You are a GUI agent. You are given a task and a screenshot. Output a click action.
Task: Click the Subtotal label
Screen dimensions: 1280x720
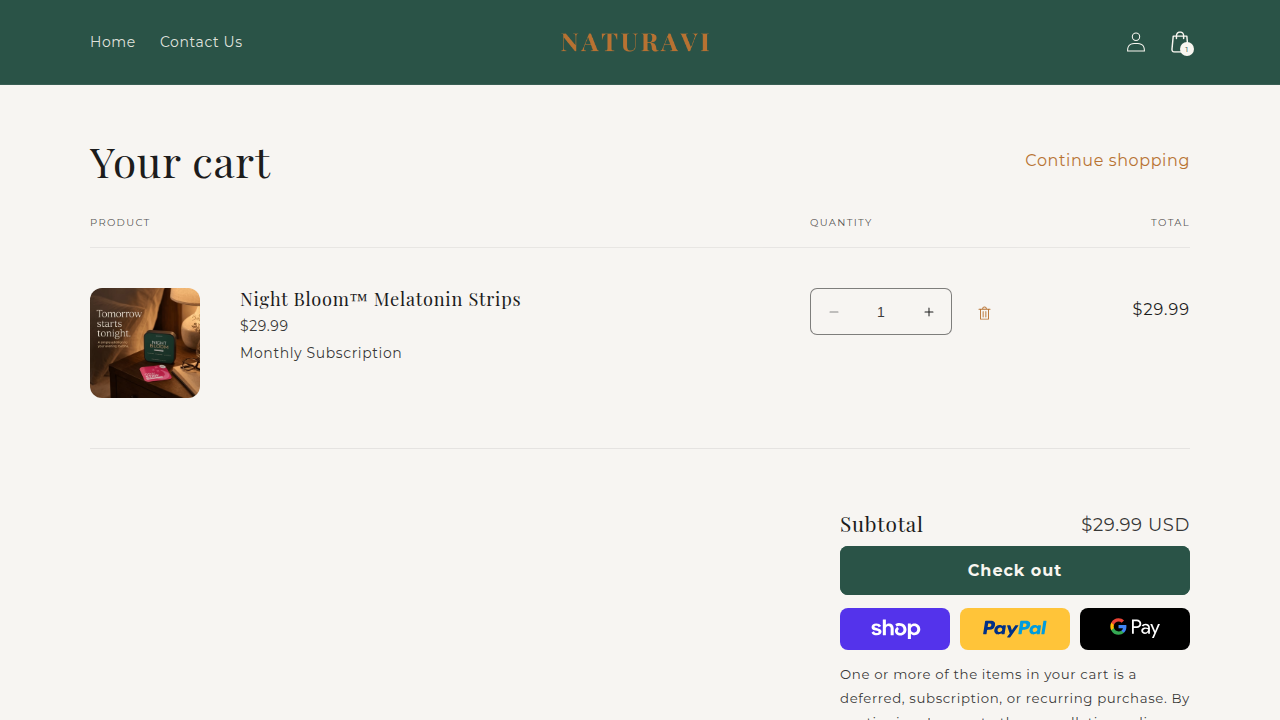click(x=881, y=525)
